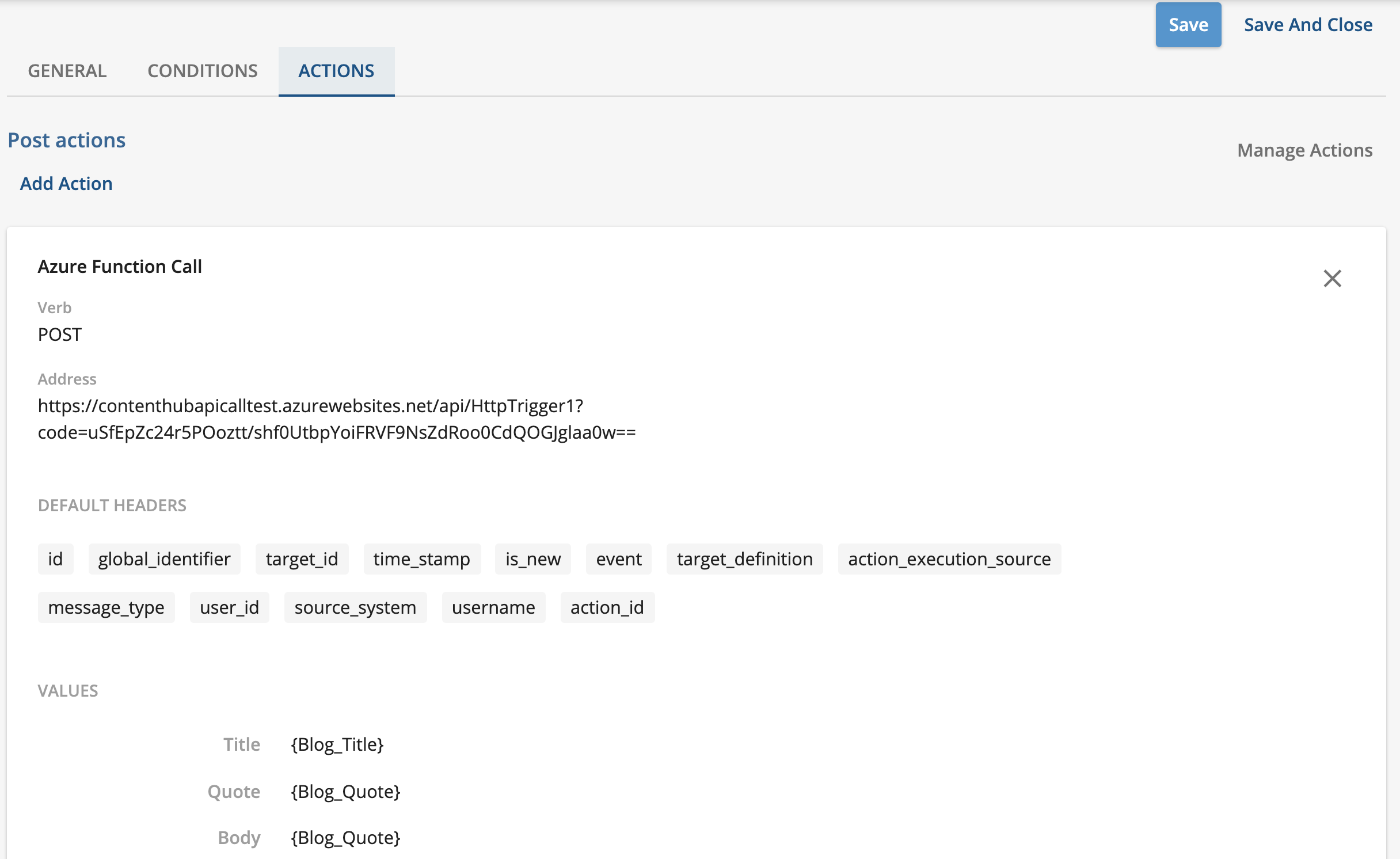
Task: Click the username header tag
Action: pos(493,607)
